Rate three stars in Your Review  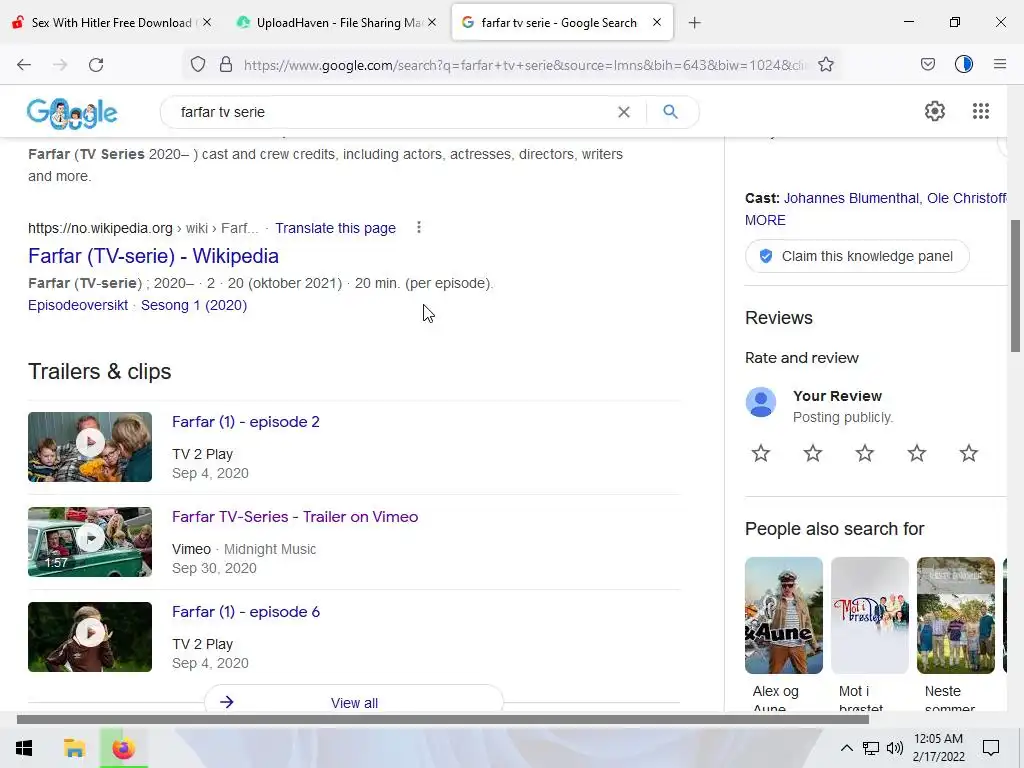[865, 453]
